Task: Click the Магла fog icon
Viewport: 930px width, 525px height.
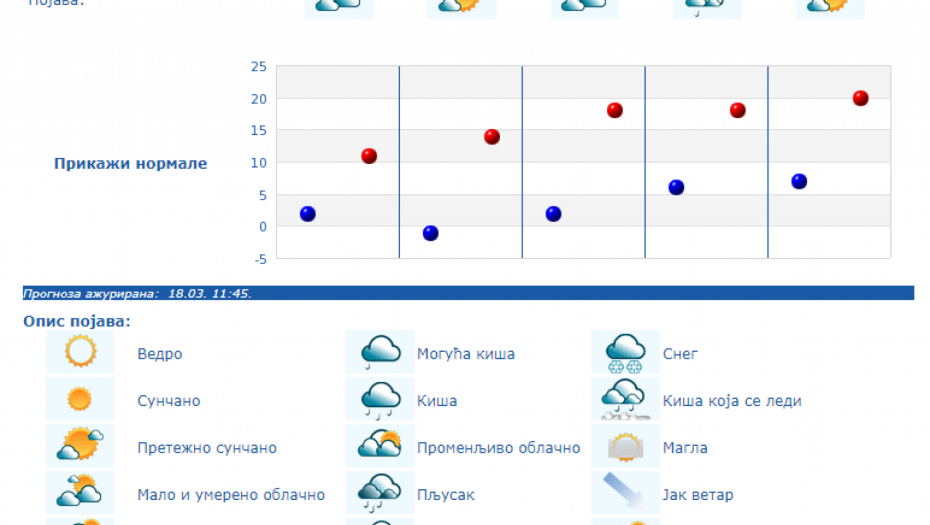Action: pyautogui.click(x=626, y=447)
